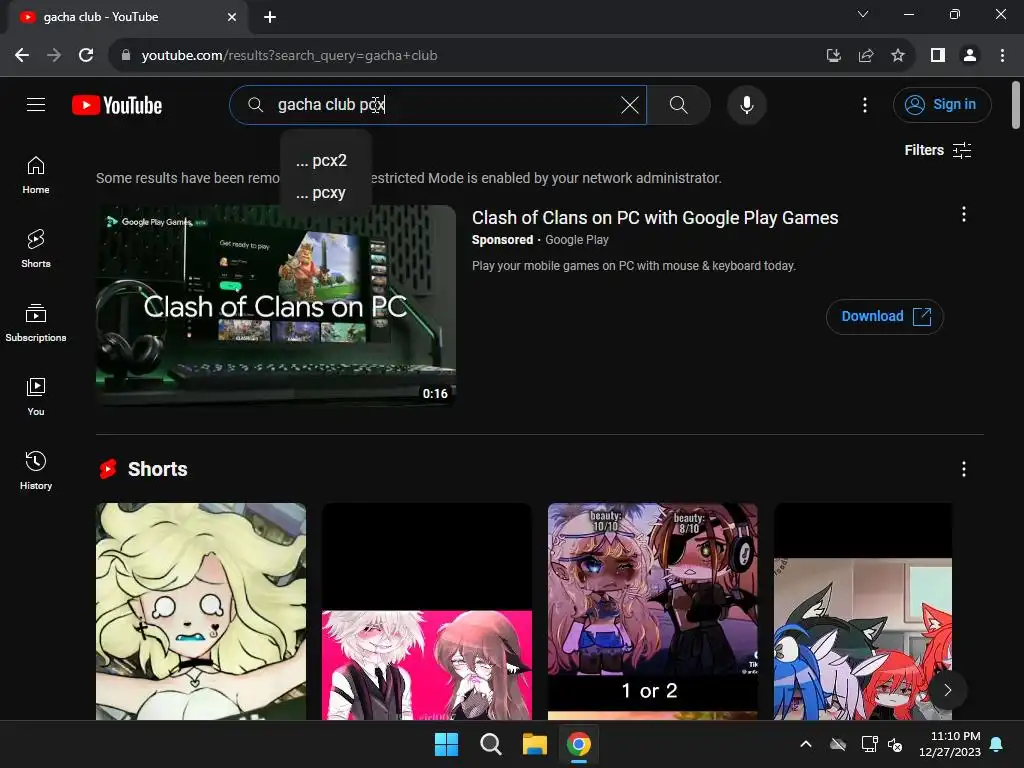This screenshot has height=768, width=1024.
Task: Click the address bar URL
Action: click(x=289, y=56)
